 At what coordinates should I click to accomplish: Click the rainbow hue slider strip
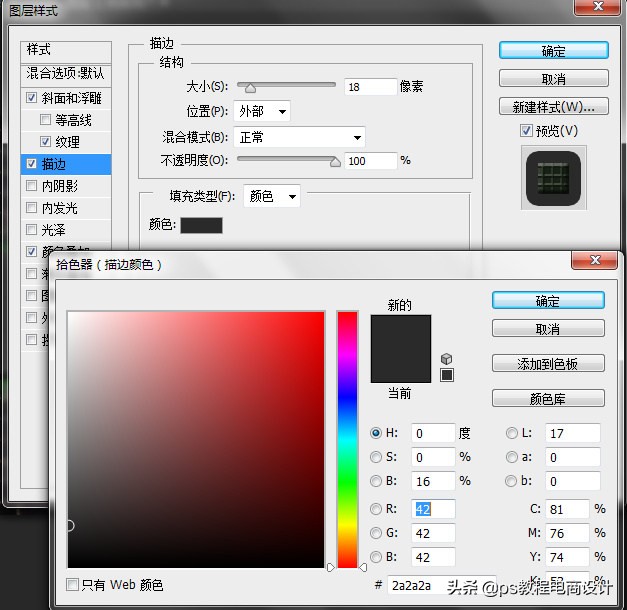coord(347,439)
